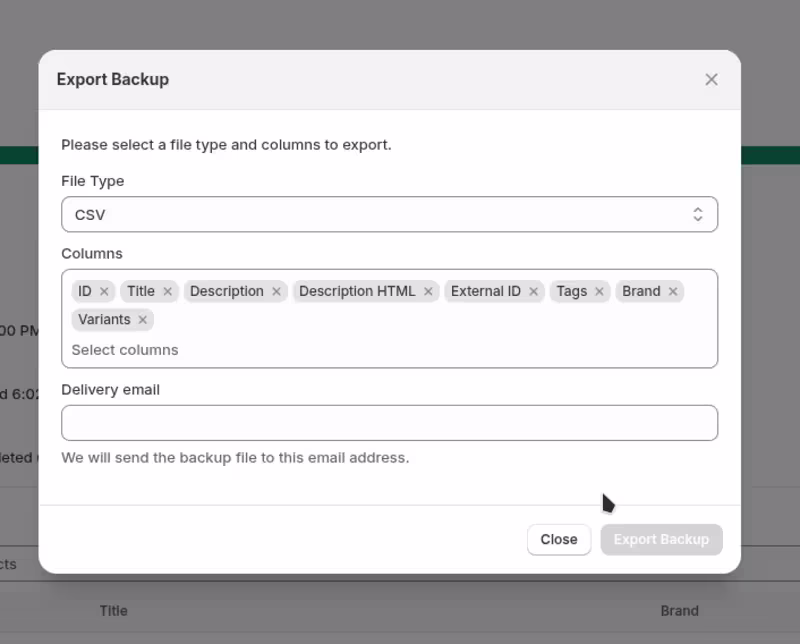Remove the Tags column chip
The image size is (800, 644).
pyautogui.click(x=599, y=291)
